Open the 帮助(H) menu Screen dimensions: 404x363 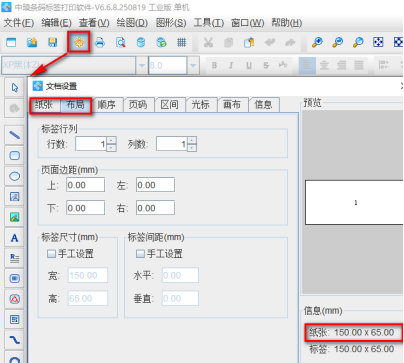point(287,23)
